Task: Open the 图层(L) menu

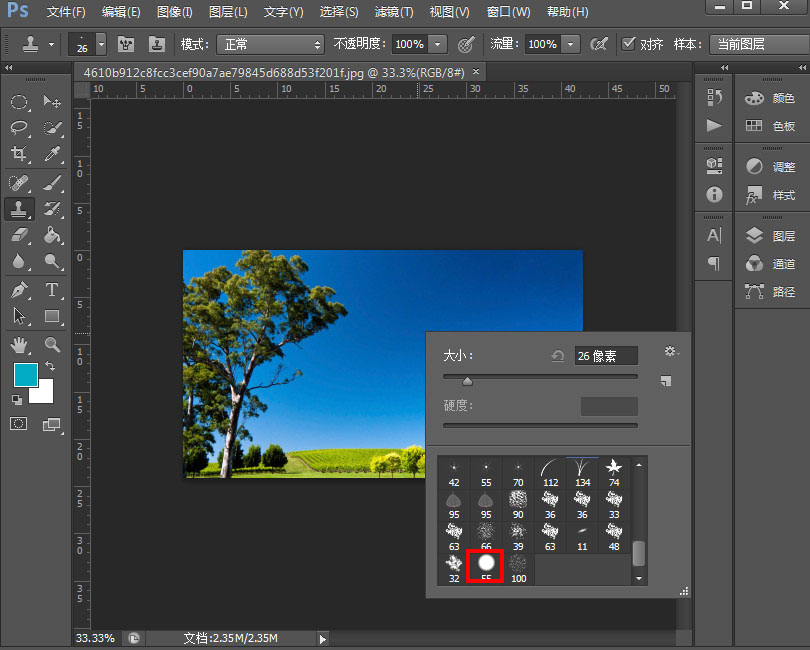Action: coord(228,11)
